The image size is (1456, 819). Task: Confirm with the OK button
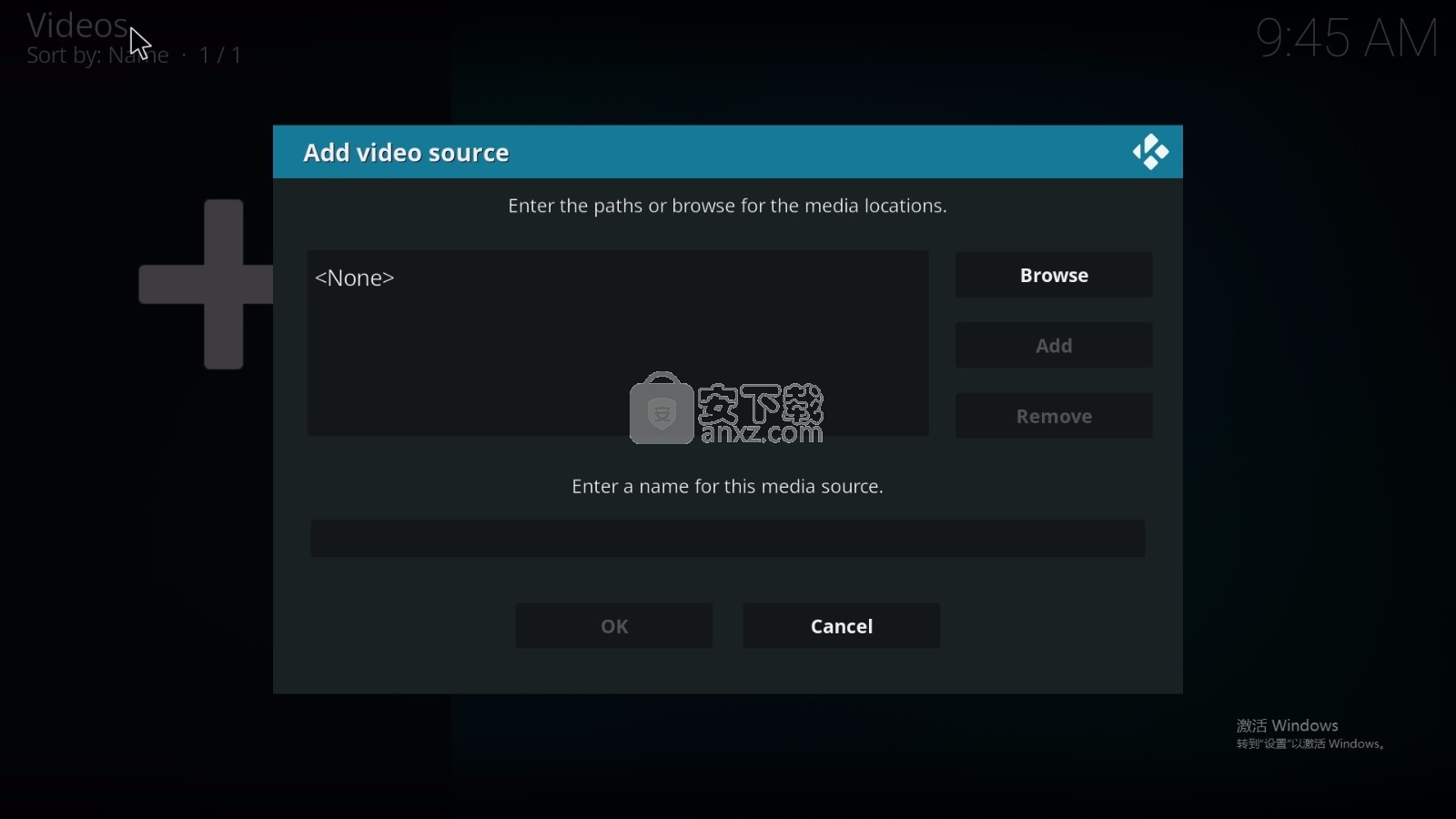coord(614,626)
